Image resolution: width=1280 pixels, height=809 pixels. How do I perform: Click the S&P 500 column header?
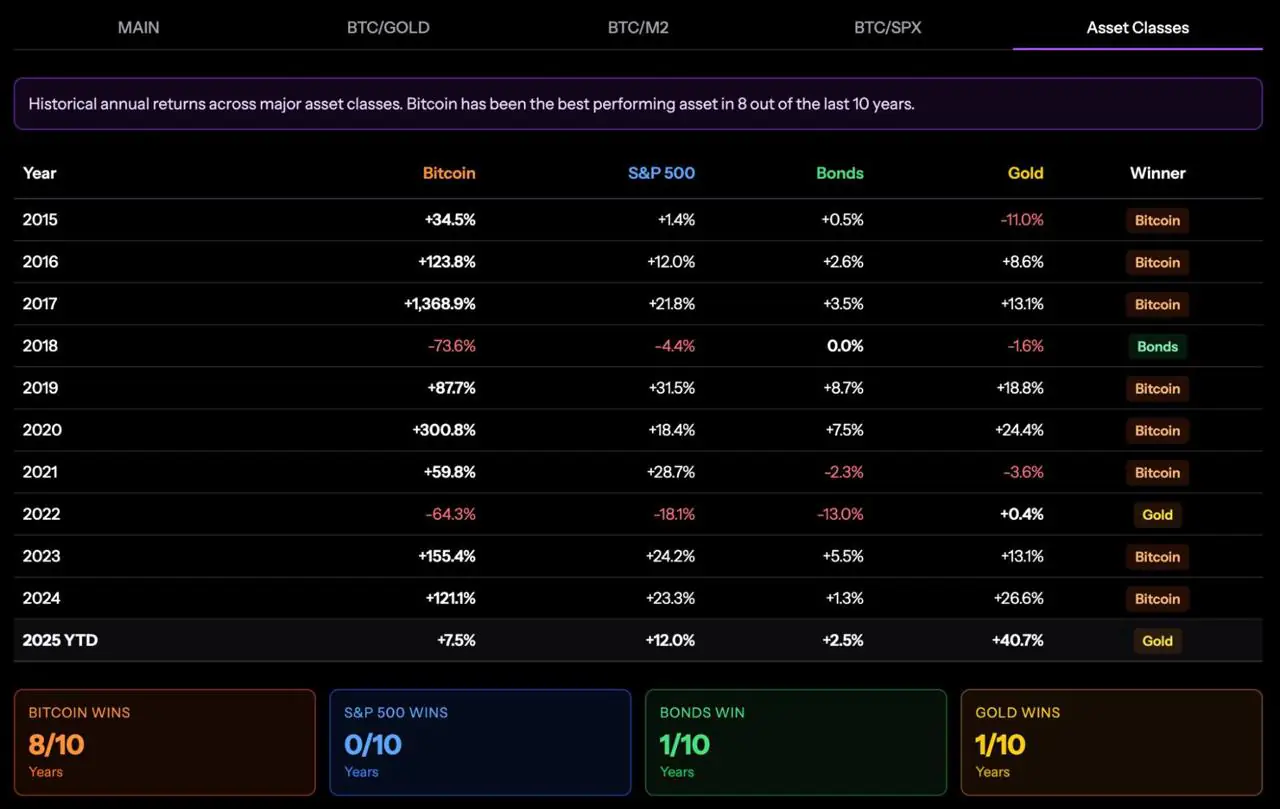[x=661, y=173]
